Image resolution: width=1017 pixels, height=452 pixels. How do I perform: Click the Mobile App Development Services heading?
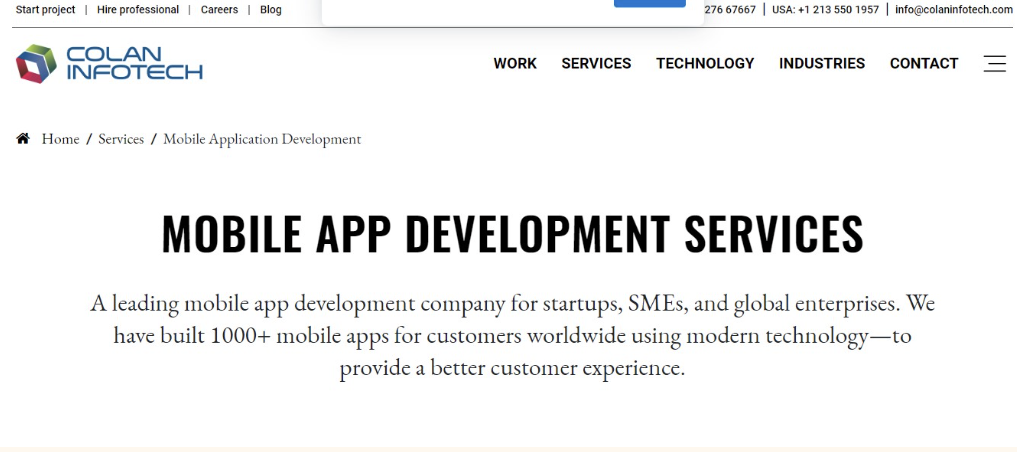[512, 233]
